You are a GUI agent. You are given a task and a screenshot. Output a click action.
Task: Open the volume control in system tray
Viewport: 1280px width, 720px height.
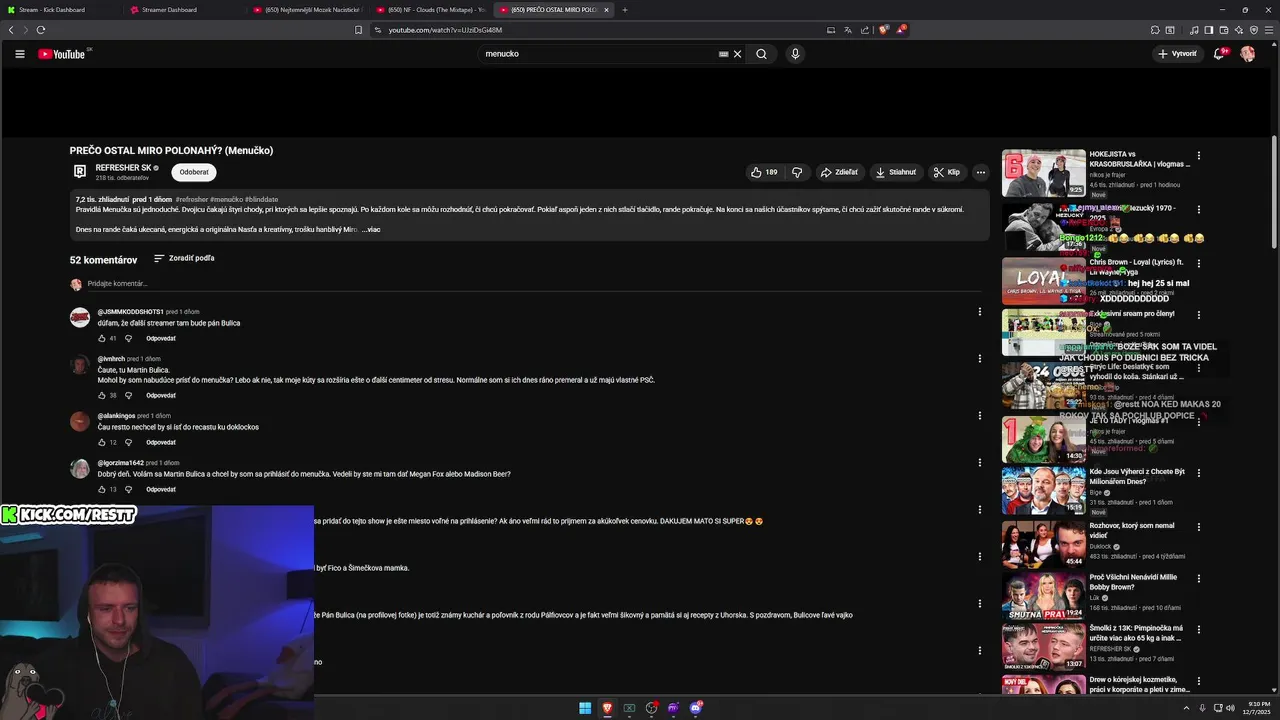coord(1230,708)
